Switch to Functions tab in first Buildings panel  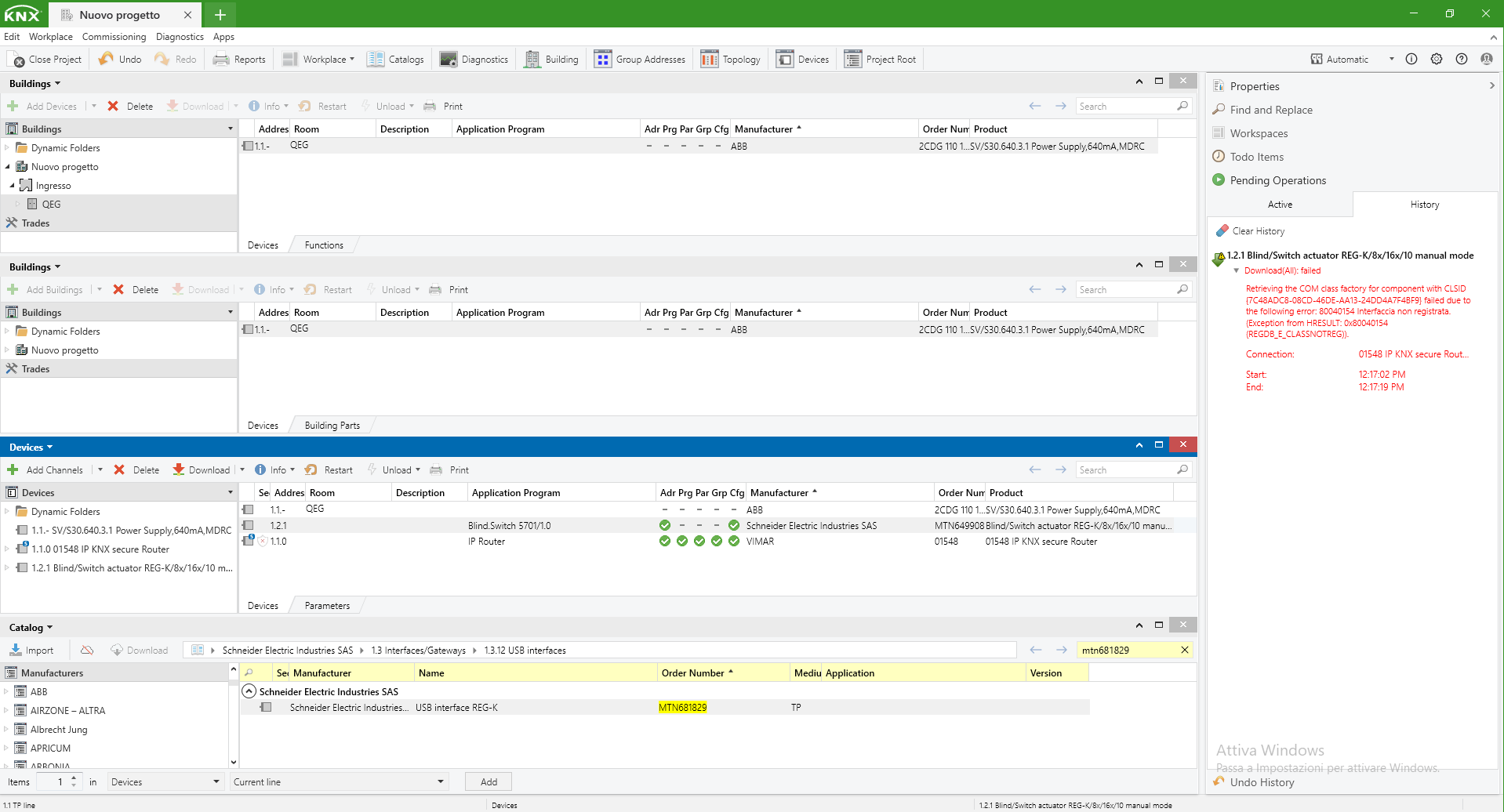coord(324,245)
